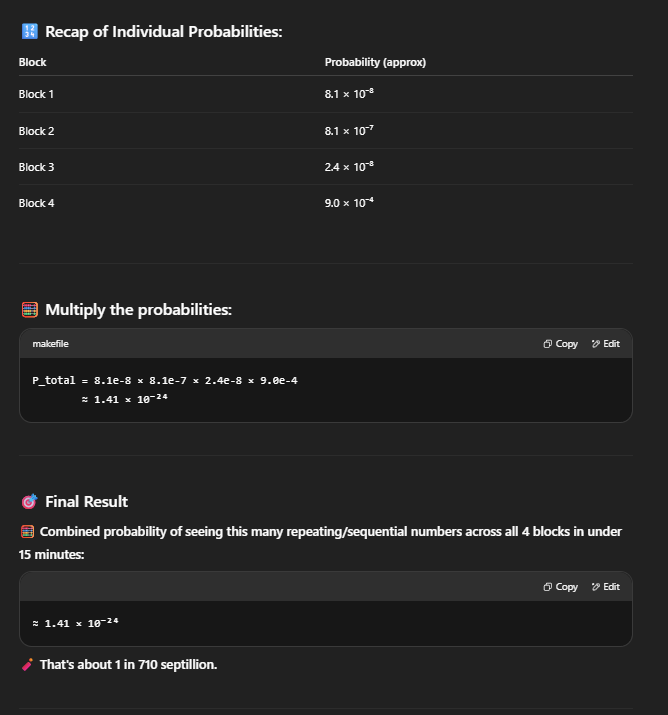Click the Recap of Individual Probabilities heading
Image resolution: width=668 pixels, height=715 pixels.
pyautogui.click(x=163, y=32)
